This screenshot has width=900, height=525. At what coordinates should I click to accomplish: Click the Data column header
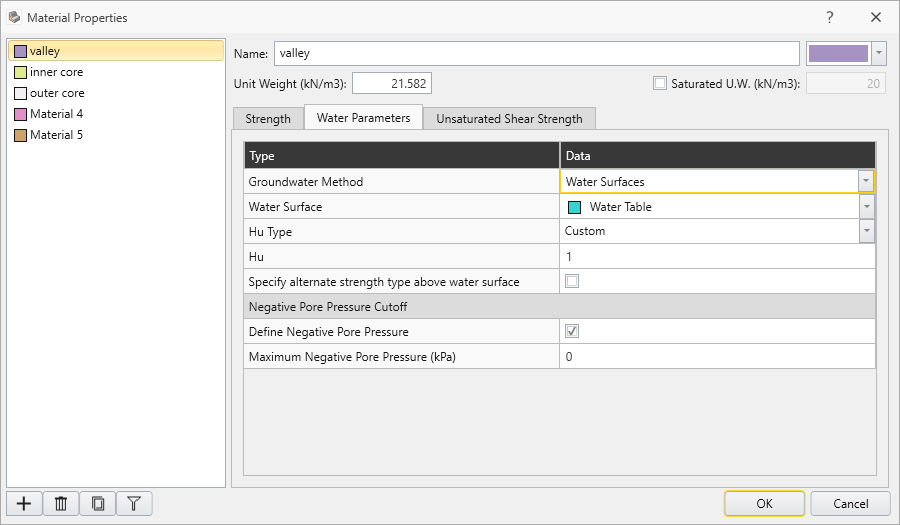717,155
